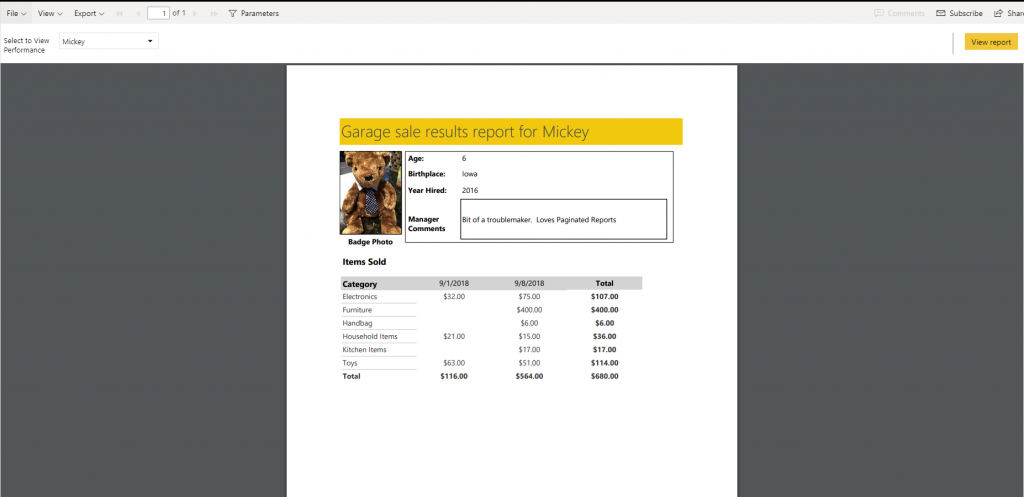Go to first page arrow icon
Image resolution: width=1024 pixels, height=497 pixels.
tap(120, 13)
